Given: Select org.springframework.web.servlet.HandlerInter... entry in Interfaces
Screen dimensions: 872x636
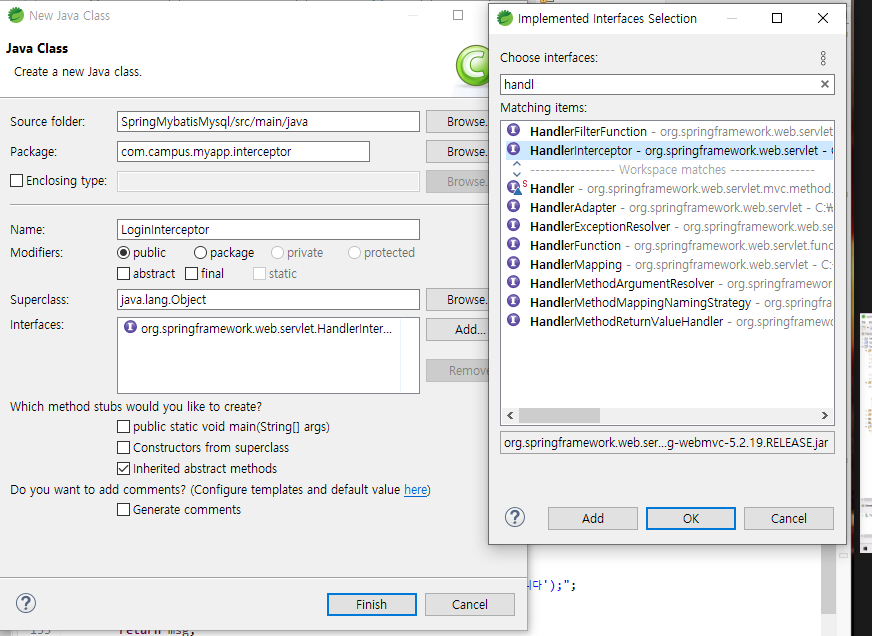Looking at the screenshot, I should click(x=258, y=328).
